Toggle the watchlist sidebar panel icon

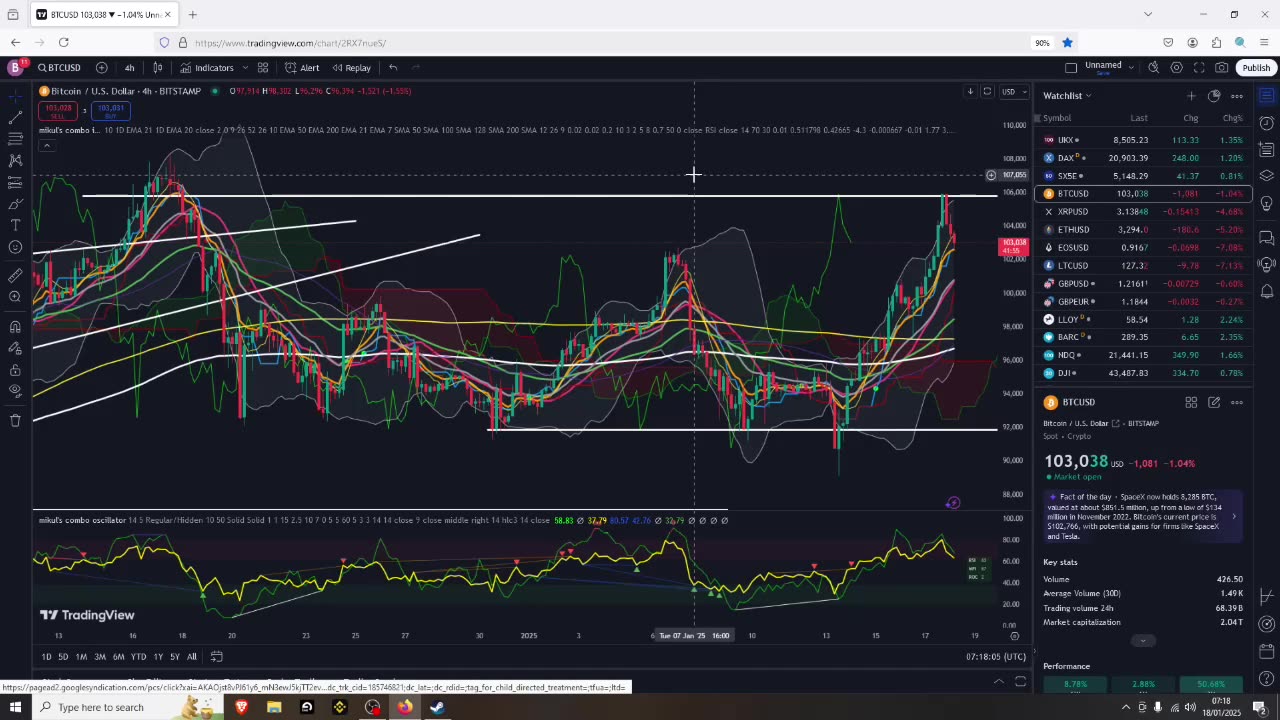click(x=1266, y=96)
